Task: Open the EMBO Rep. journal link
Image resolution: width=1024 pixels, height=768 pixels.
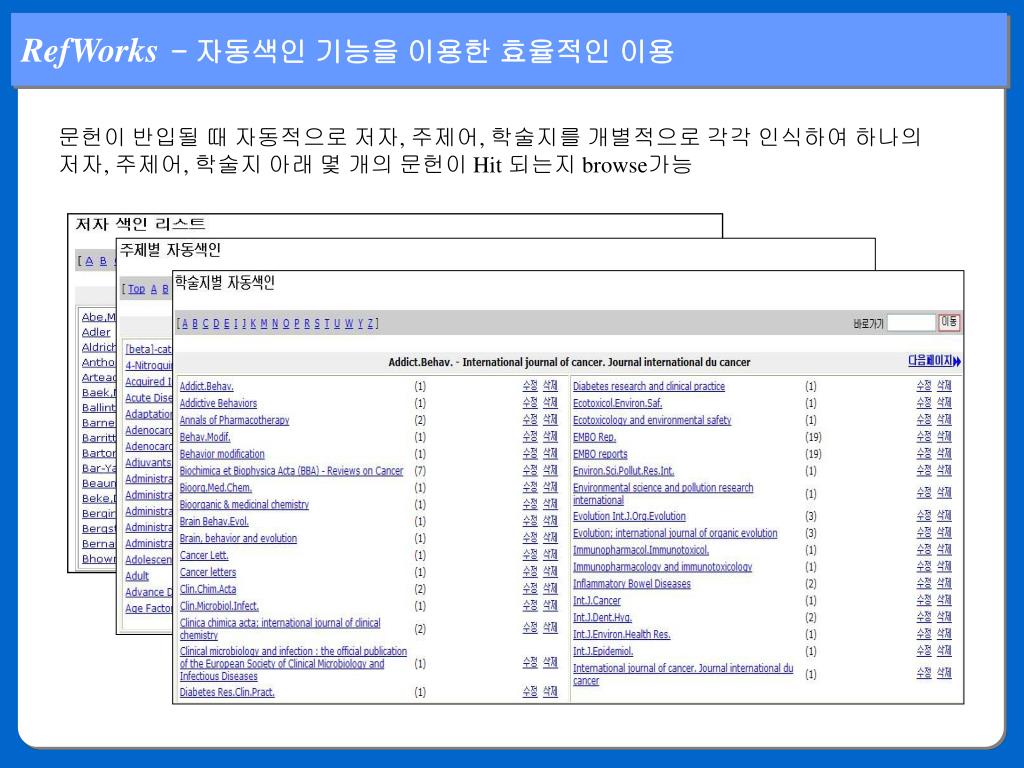Action: [x=594, y=438]
